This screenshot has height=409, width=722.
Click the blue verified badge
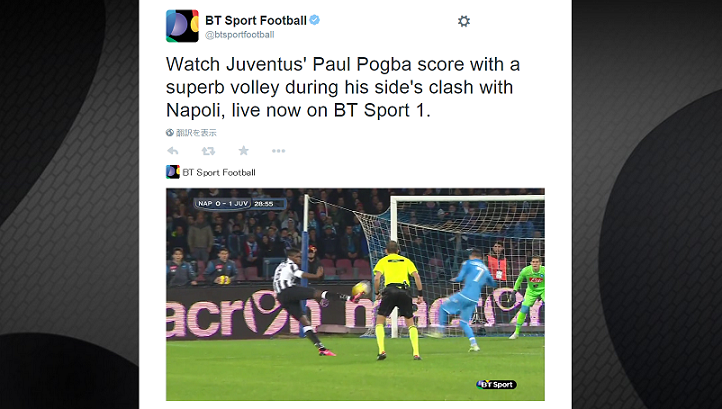(x=314, y=20)
